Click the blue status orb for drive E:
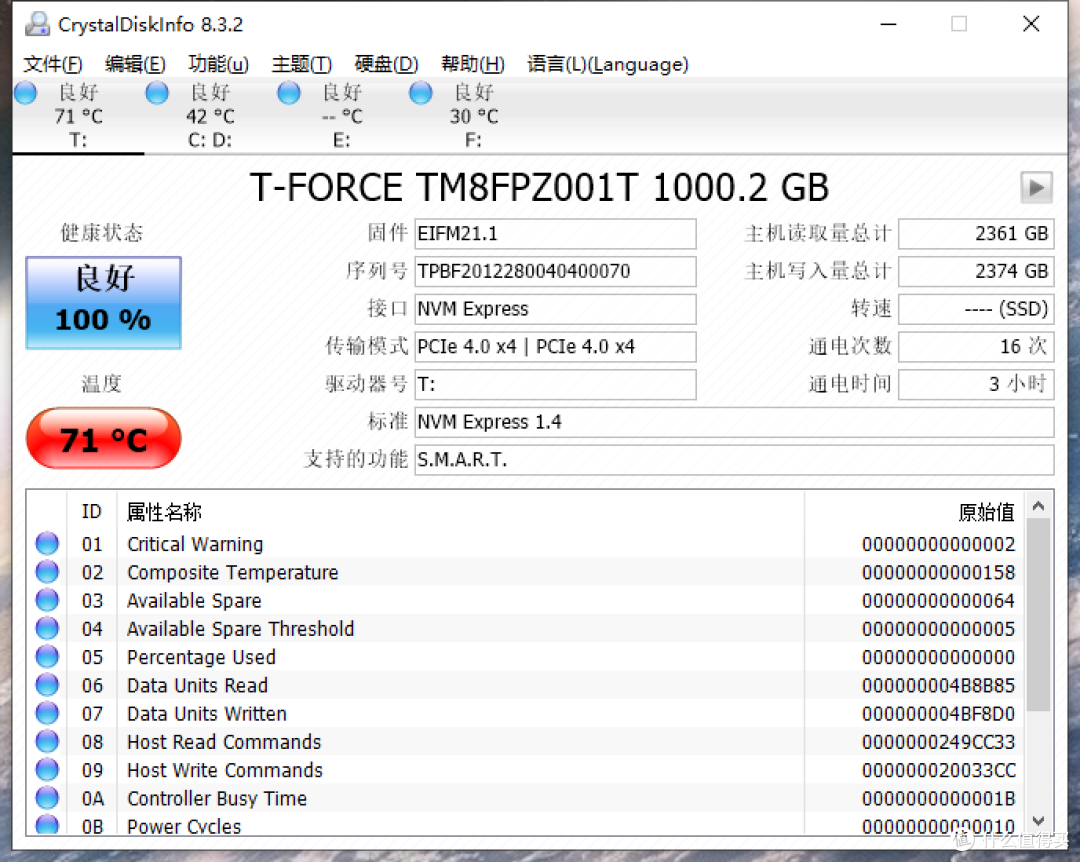Screen dimensions: 1080x862 coord(289,92)
